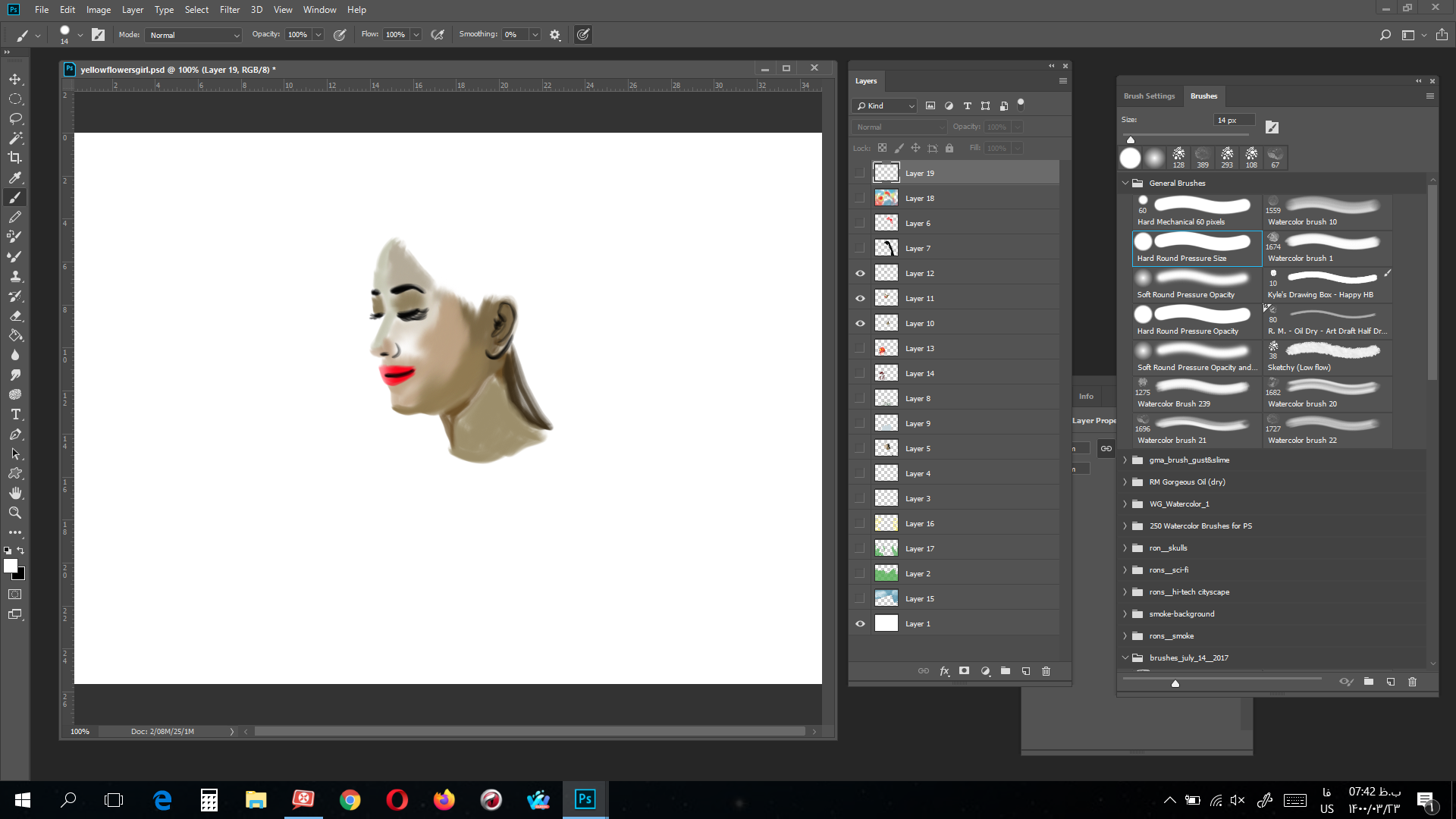Select the Paint Bucket tool
This screenshot has width=1456, height=819.
(x=15, y=335)
